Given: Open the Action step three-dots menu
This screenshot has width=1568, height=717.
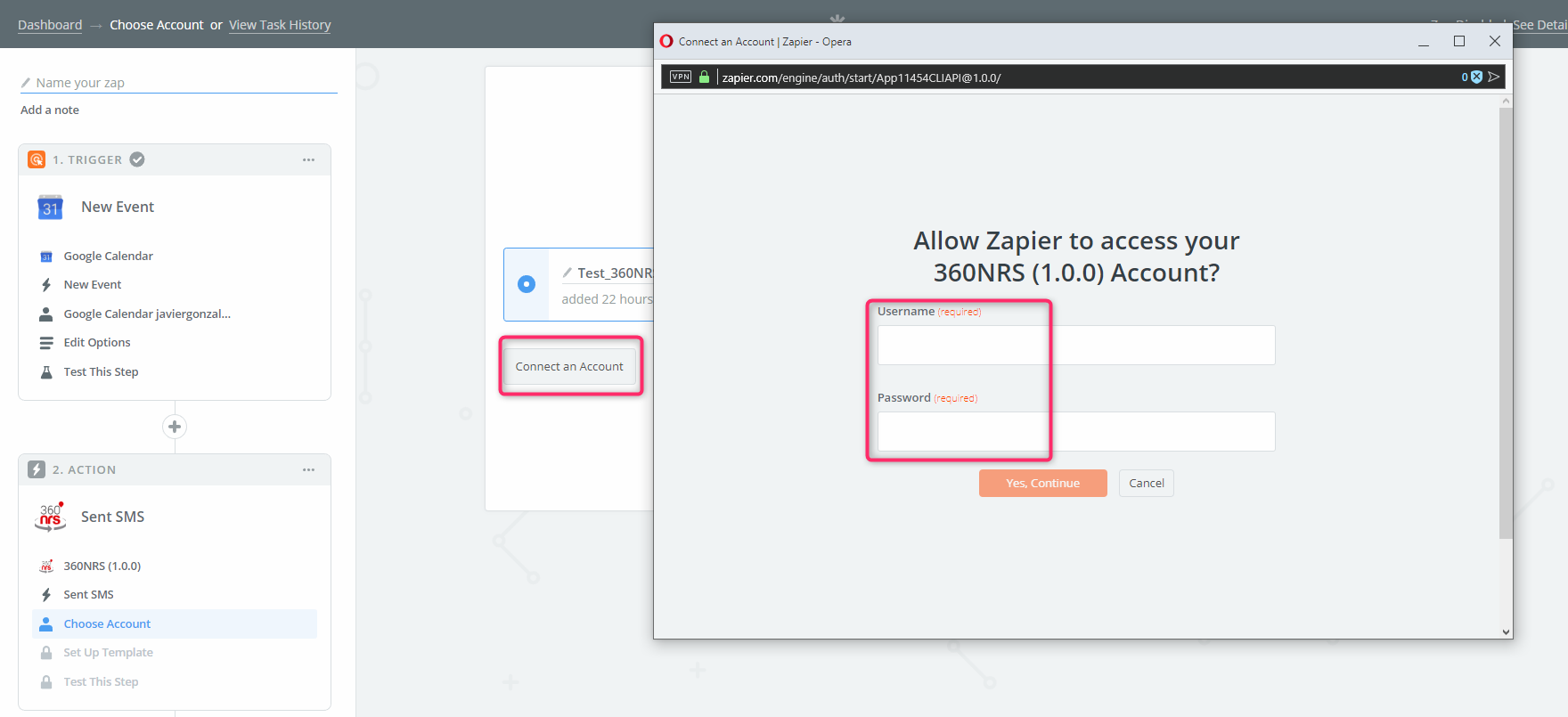Looking at the screenshot, I should pos(308,470).
